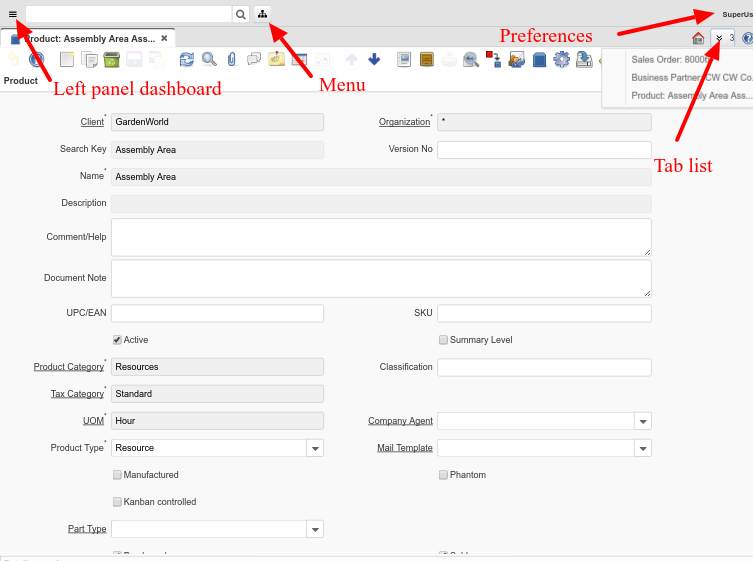Image resolution: width=753 pixels, height=561 pixels.
Task: Click the Product Category label link
Action: pos(68,367)
